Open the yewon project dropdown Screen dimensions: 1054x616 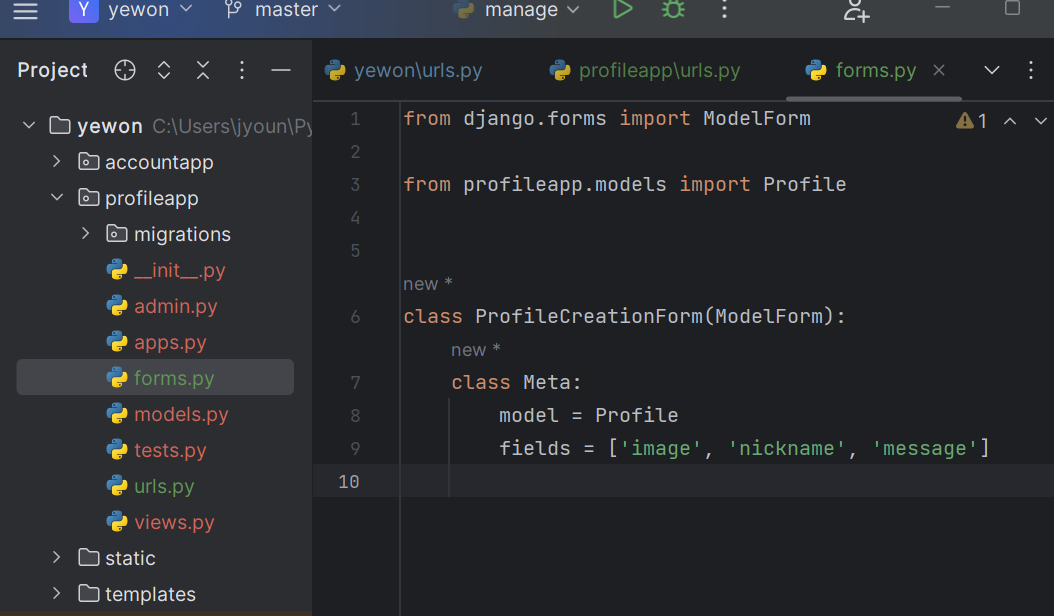pyautogui.click(x=131, y=9)
